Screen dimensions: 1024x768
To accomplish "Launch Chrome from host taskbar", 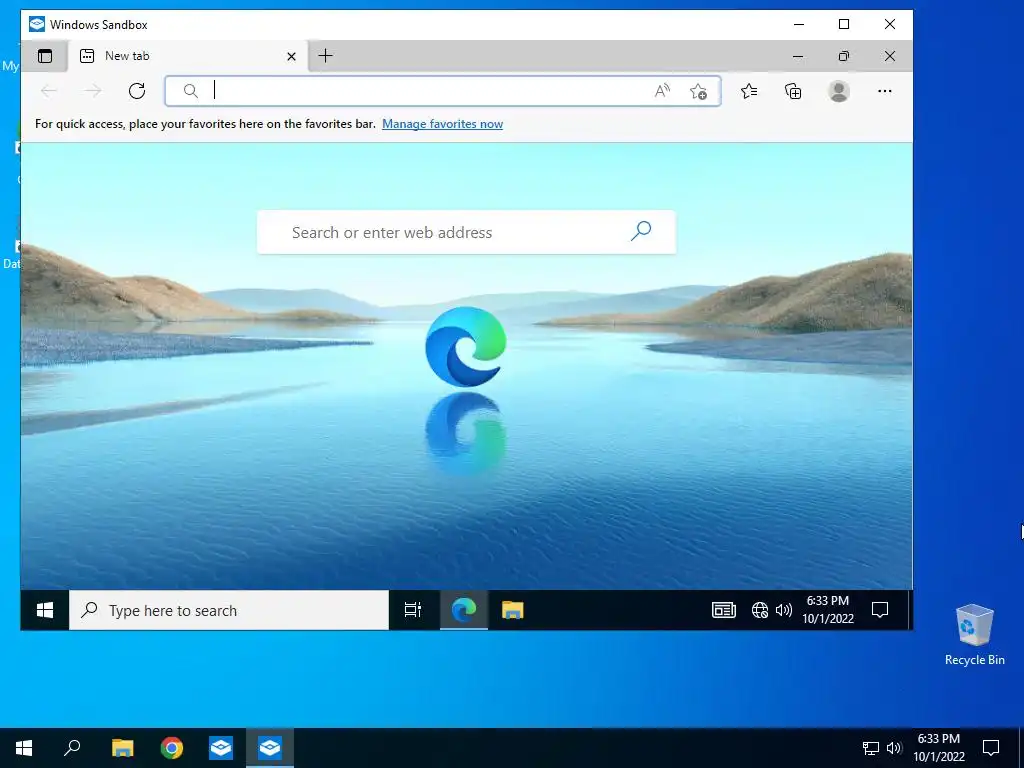I will (172, 748).
